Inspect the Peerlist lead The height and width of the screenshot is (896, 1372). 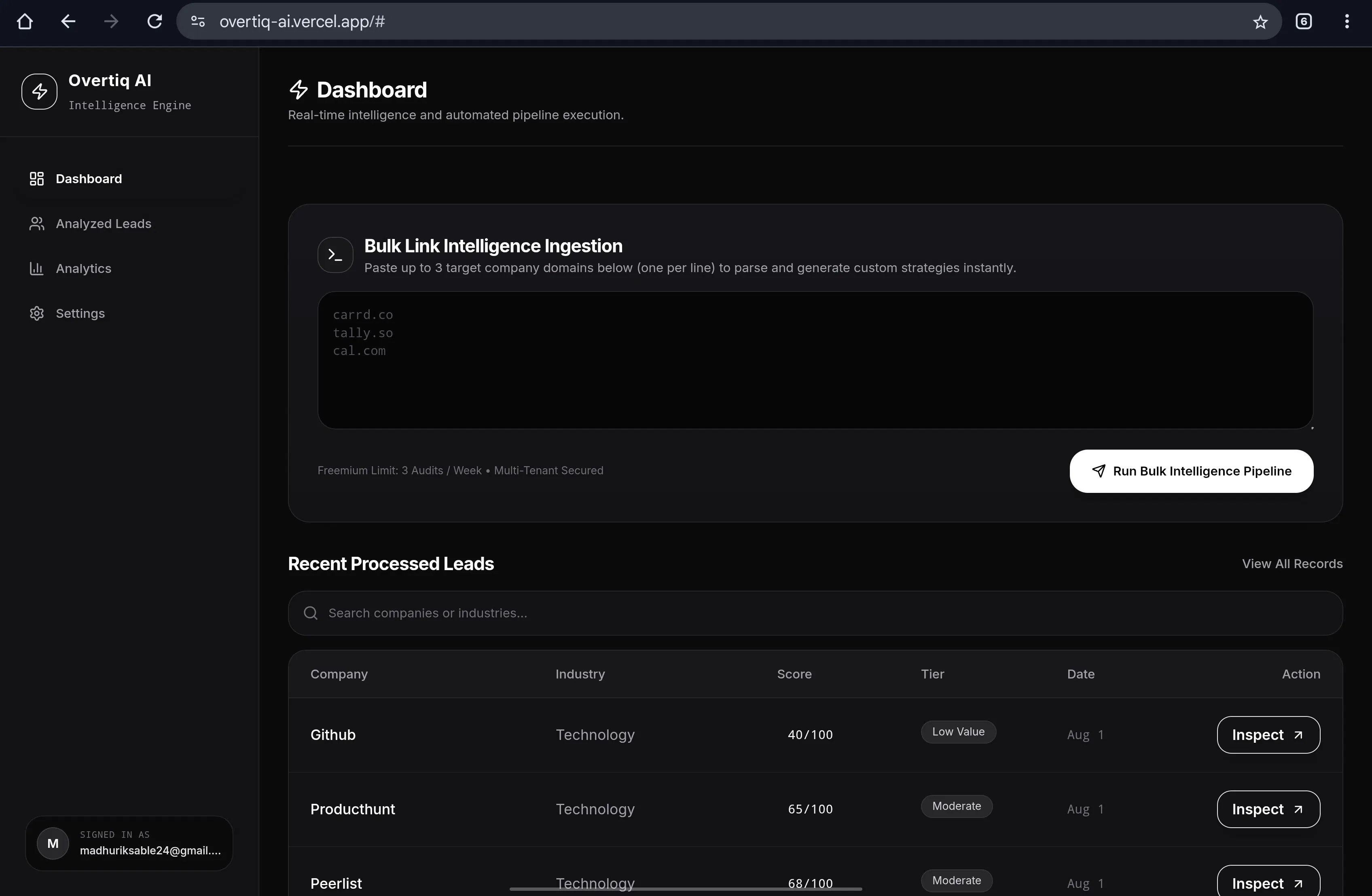[x=1268, y=881]
